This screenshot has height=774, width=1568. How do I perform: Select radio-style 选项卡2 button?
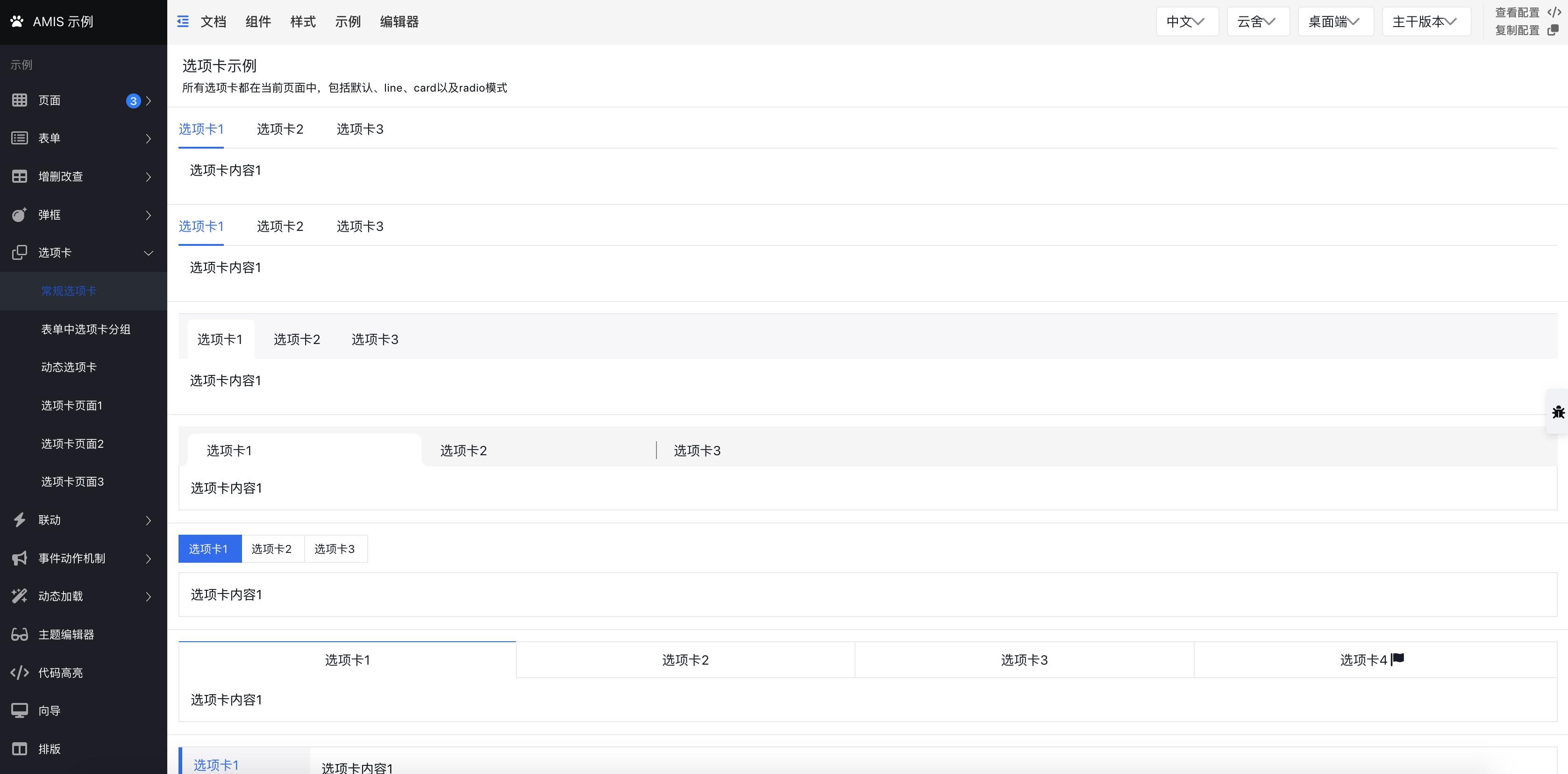tap(271, 549)
